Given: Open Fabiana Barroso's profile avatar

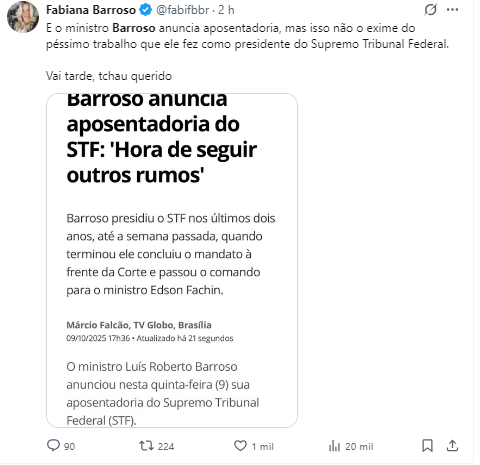Looking at the screenshot, I should click(23, 17).
